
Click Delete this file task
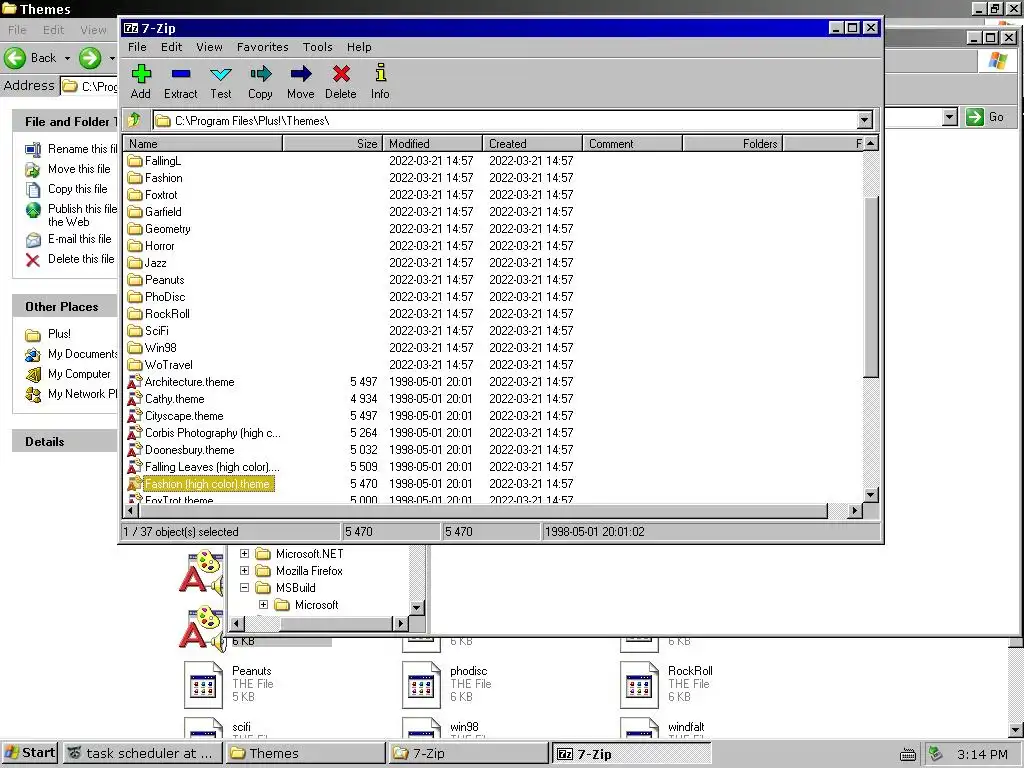70,259
